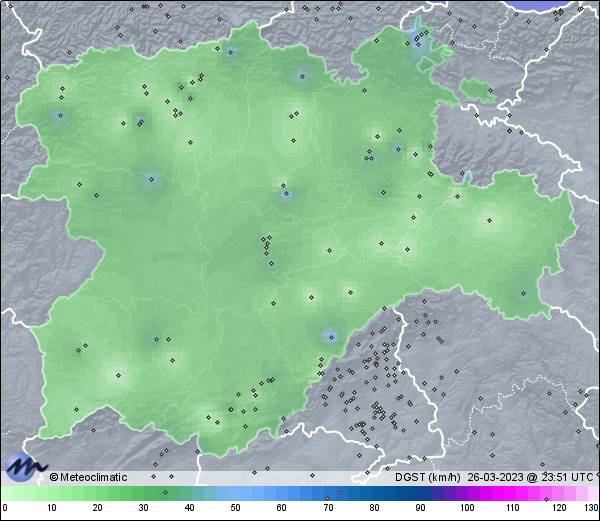Click legend value 120
The width and height of the screenshot is (600, 521).
tap(559, 508)
